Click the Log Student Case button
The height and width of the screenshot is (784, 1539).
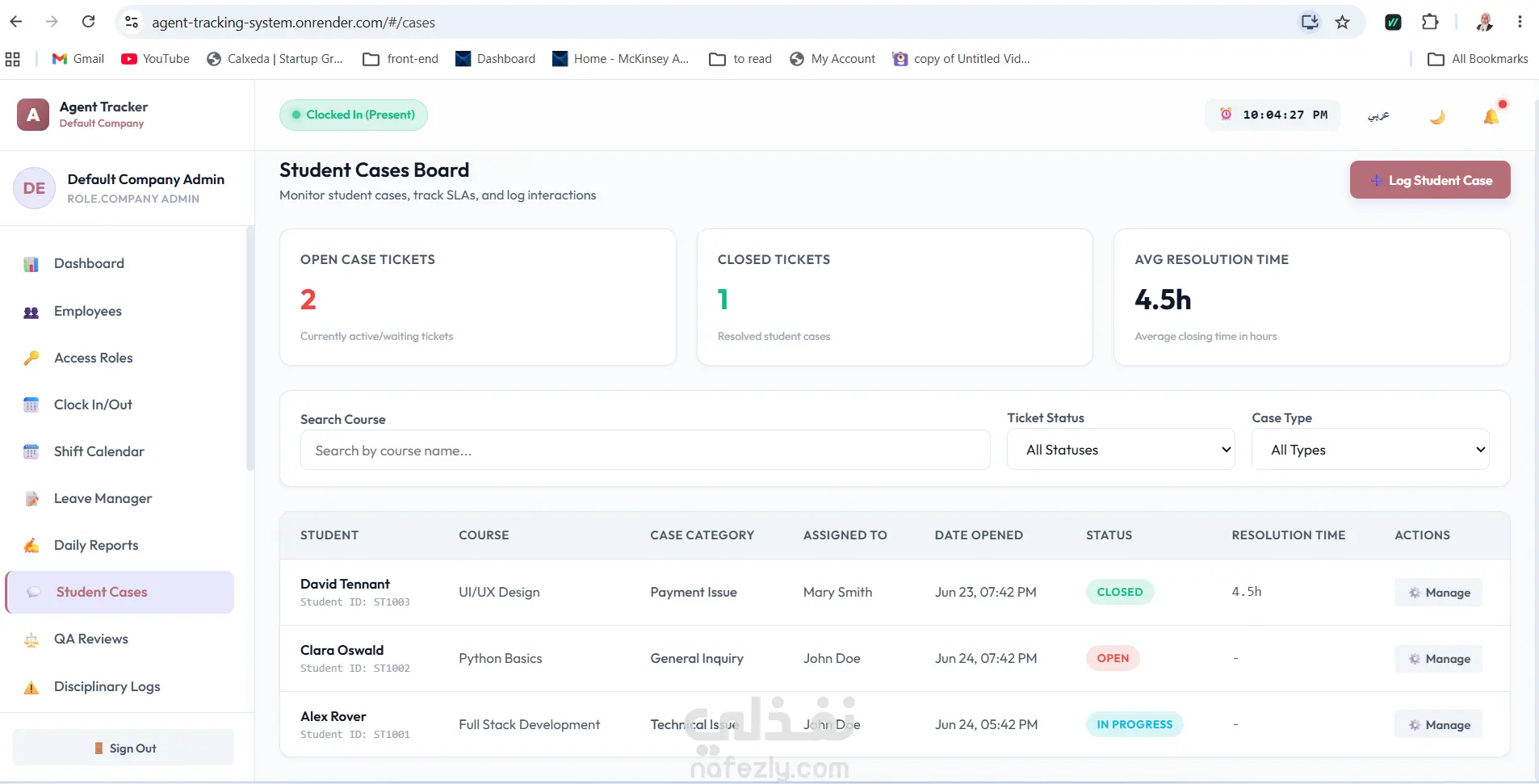click(1430, 180)
